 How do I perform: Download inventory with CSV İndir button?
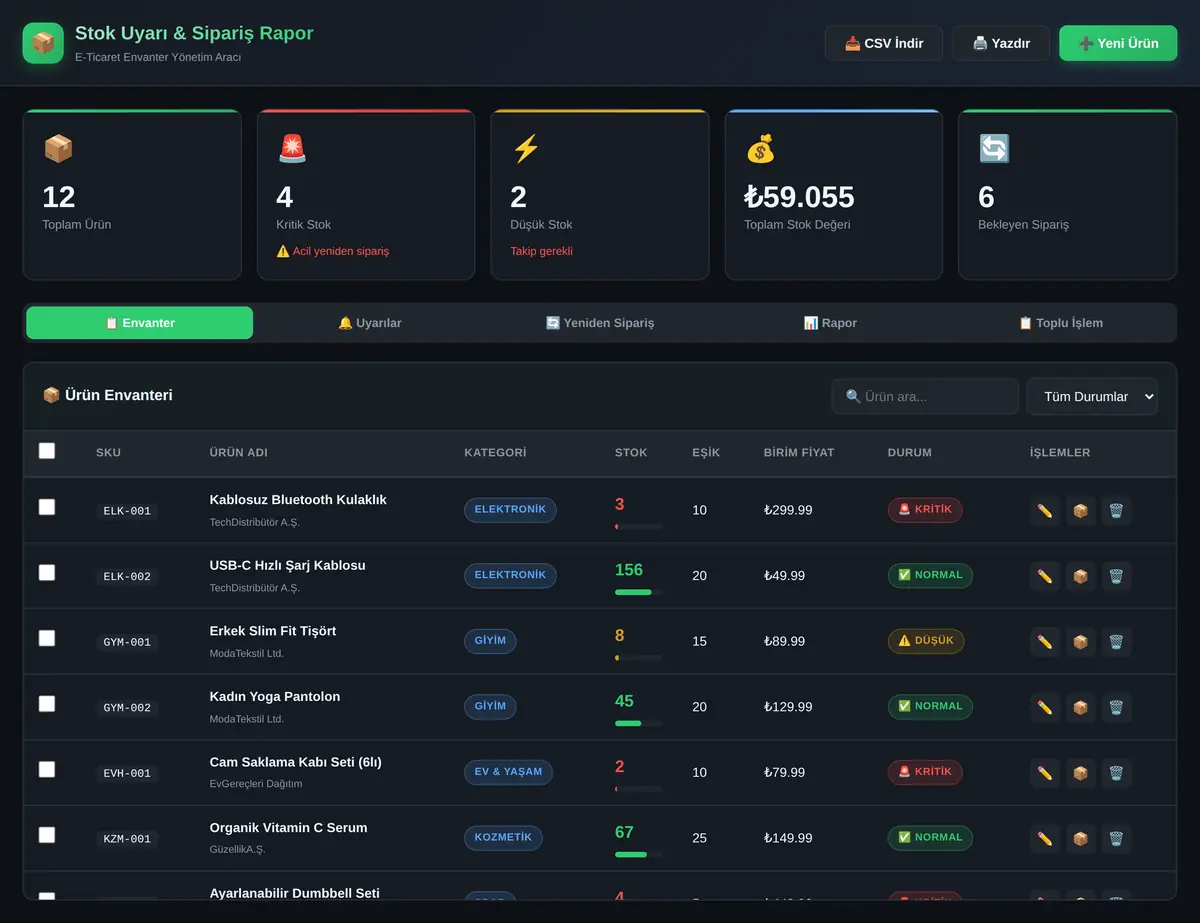coord(884,43)
